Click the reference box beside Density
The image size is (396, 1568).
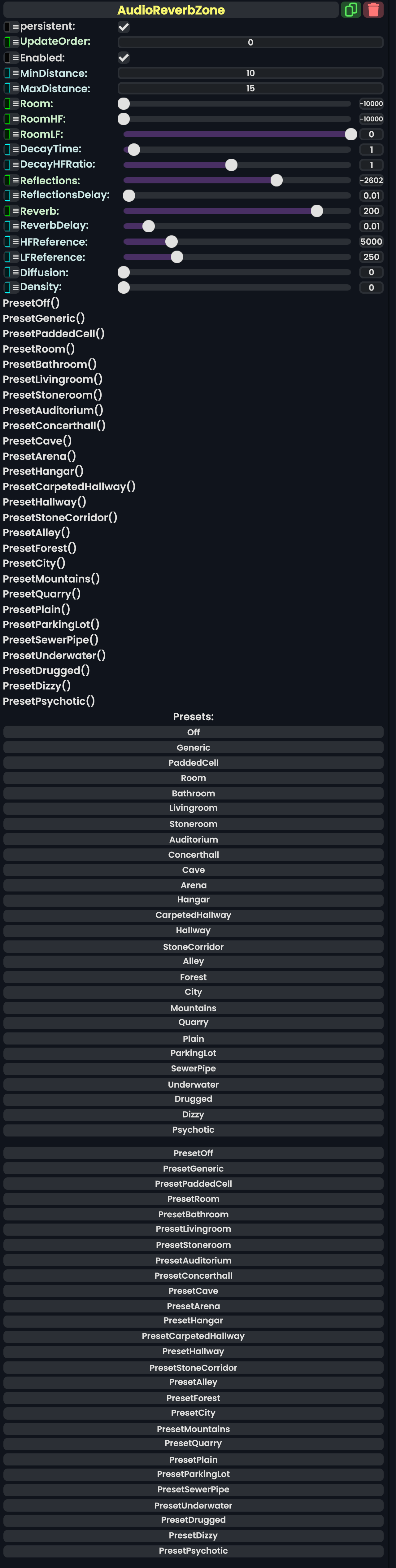click(x=7, y=287)
